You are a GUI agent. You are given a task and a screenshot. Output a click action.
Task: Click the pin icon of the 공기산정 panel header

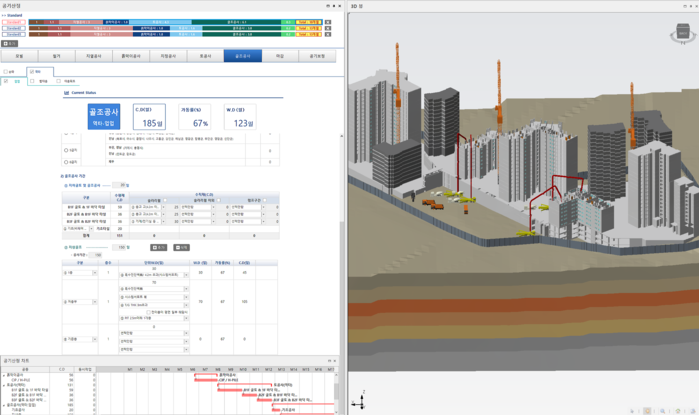click(x=334, y=6)
